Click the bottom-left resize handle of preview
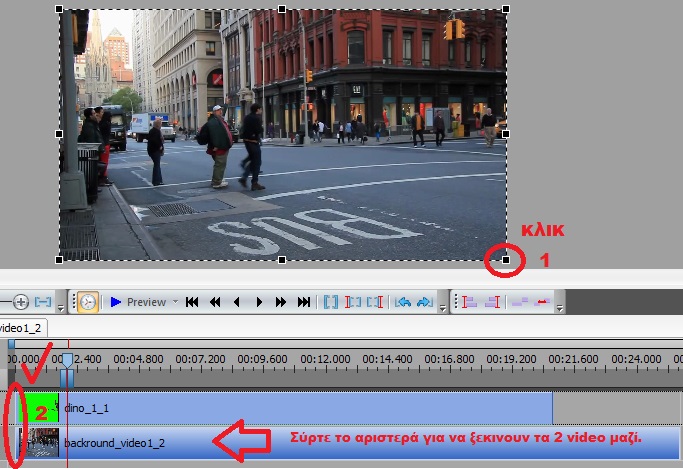Screen dimensions: 683x469 (59, 260)
